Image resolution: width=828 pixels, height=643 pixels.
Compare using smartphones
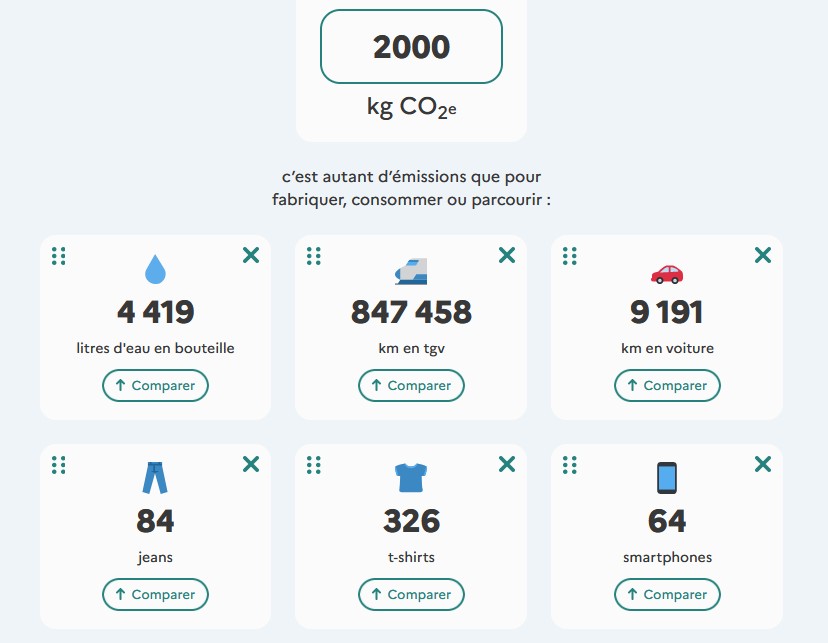point(667,594)
